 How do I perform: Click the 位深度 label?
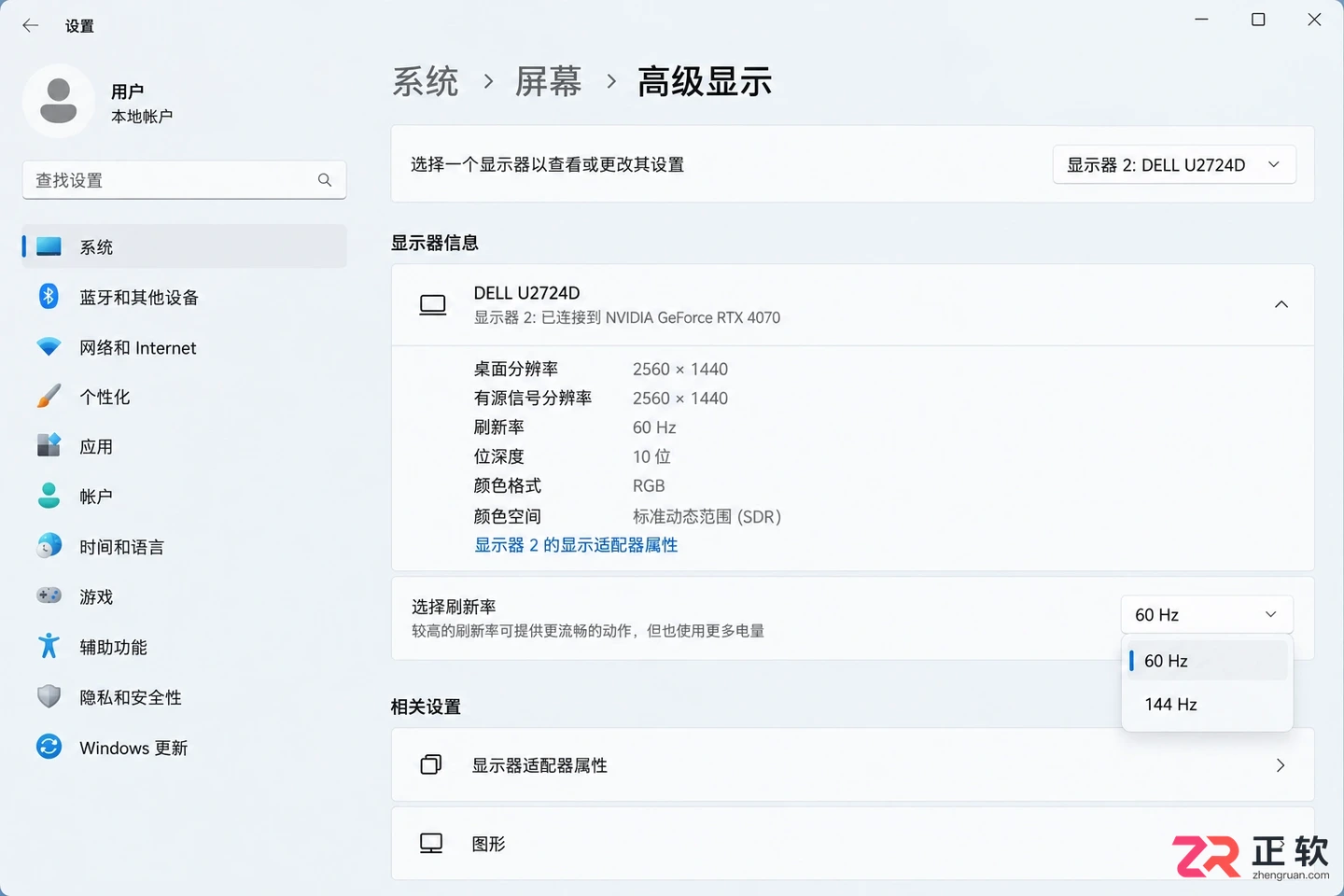[499, 456]
